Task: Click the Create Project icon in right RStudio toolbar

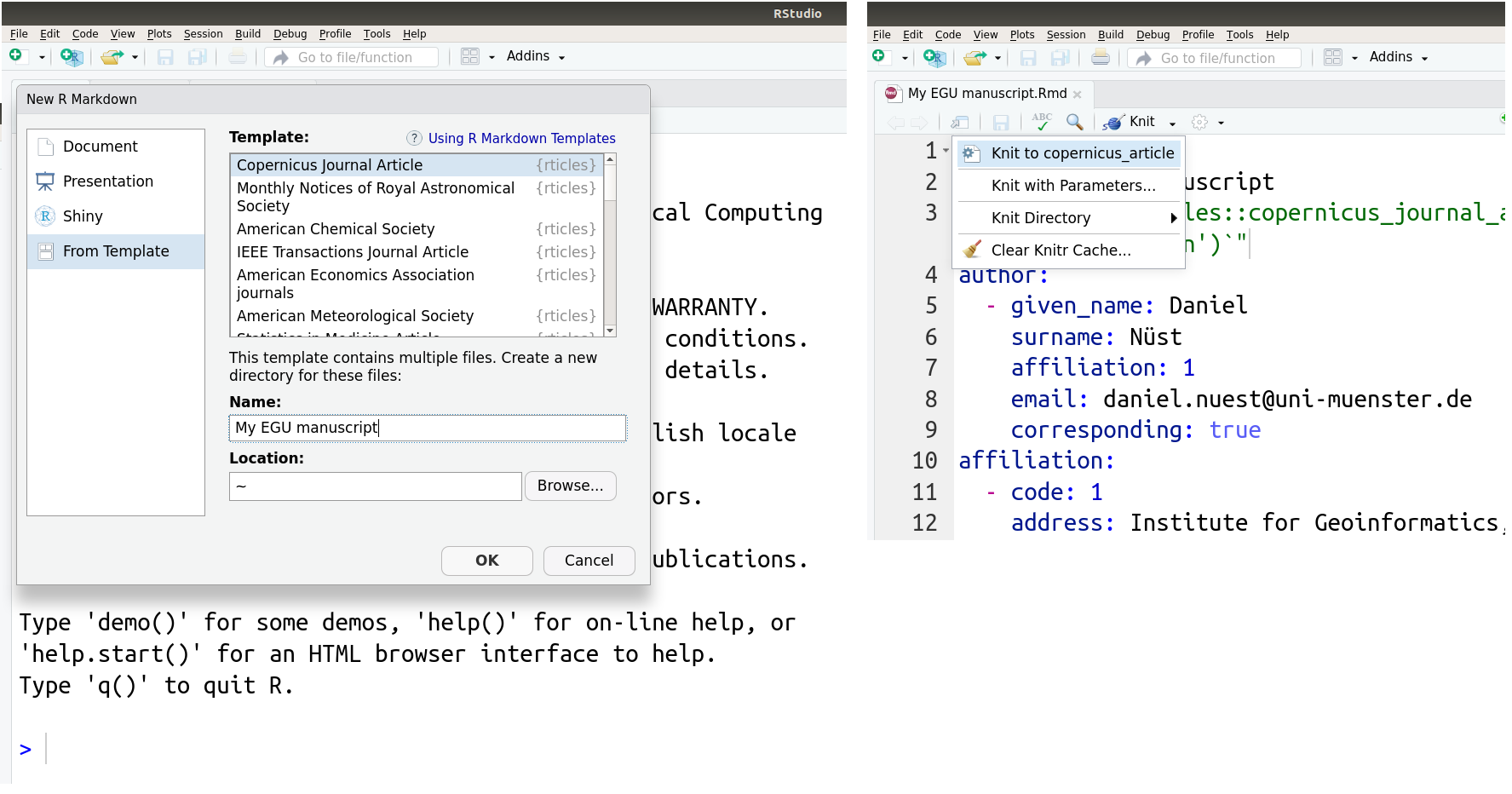Action: (x=934, y=58)
